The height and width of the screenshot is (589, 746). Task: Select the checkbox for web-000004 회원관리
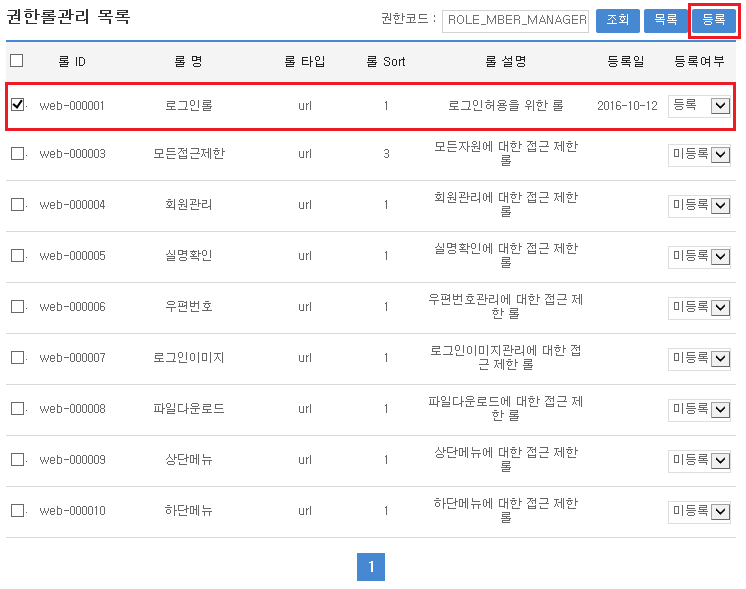tap(17, 205)
